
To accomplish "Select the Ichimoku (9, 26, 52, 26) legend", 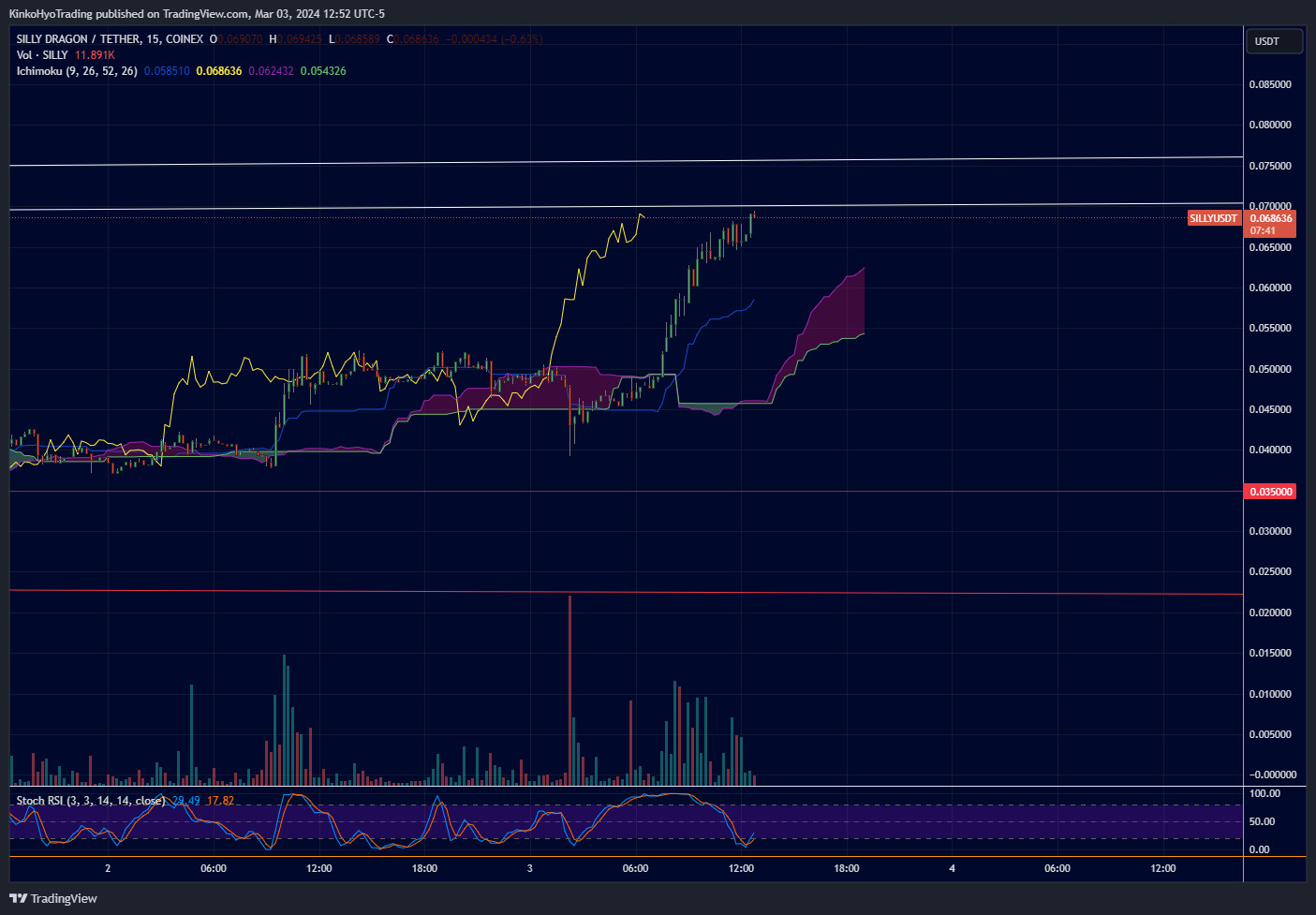I will pyautogui.click(x=77, y=71).
